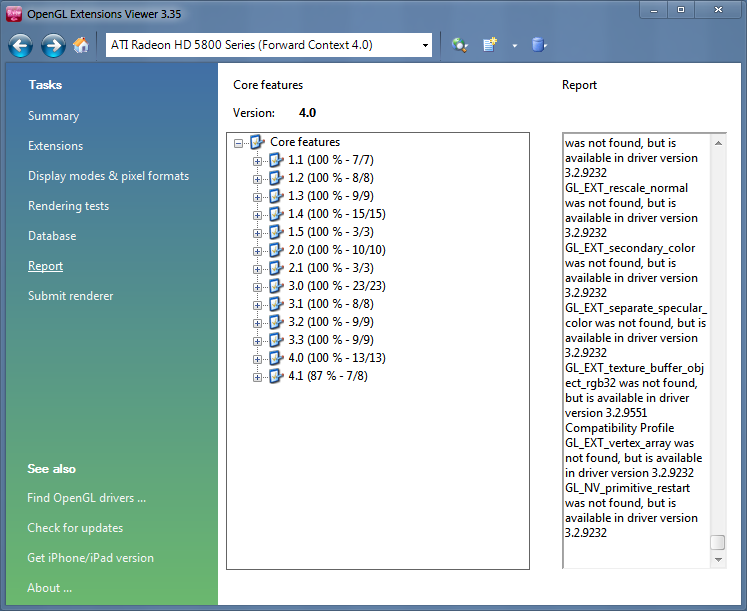747x611 pixels.
Task: Click Get iPhone/iPad version link
Action: click(x=91, y=558)
